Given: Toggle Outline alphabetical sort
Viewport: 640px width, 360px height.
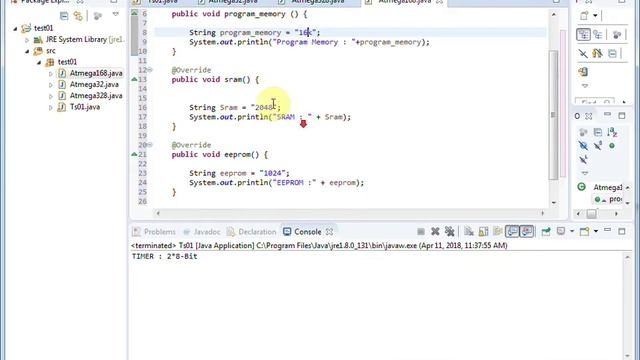Looking at the screenshot, I should click(612, 132).
